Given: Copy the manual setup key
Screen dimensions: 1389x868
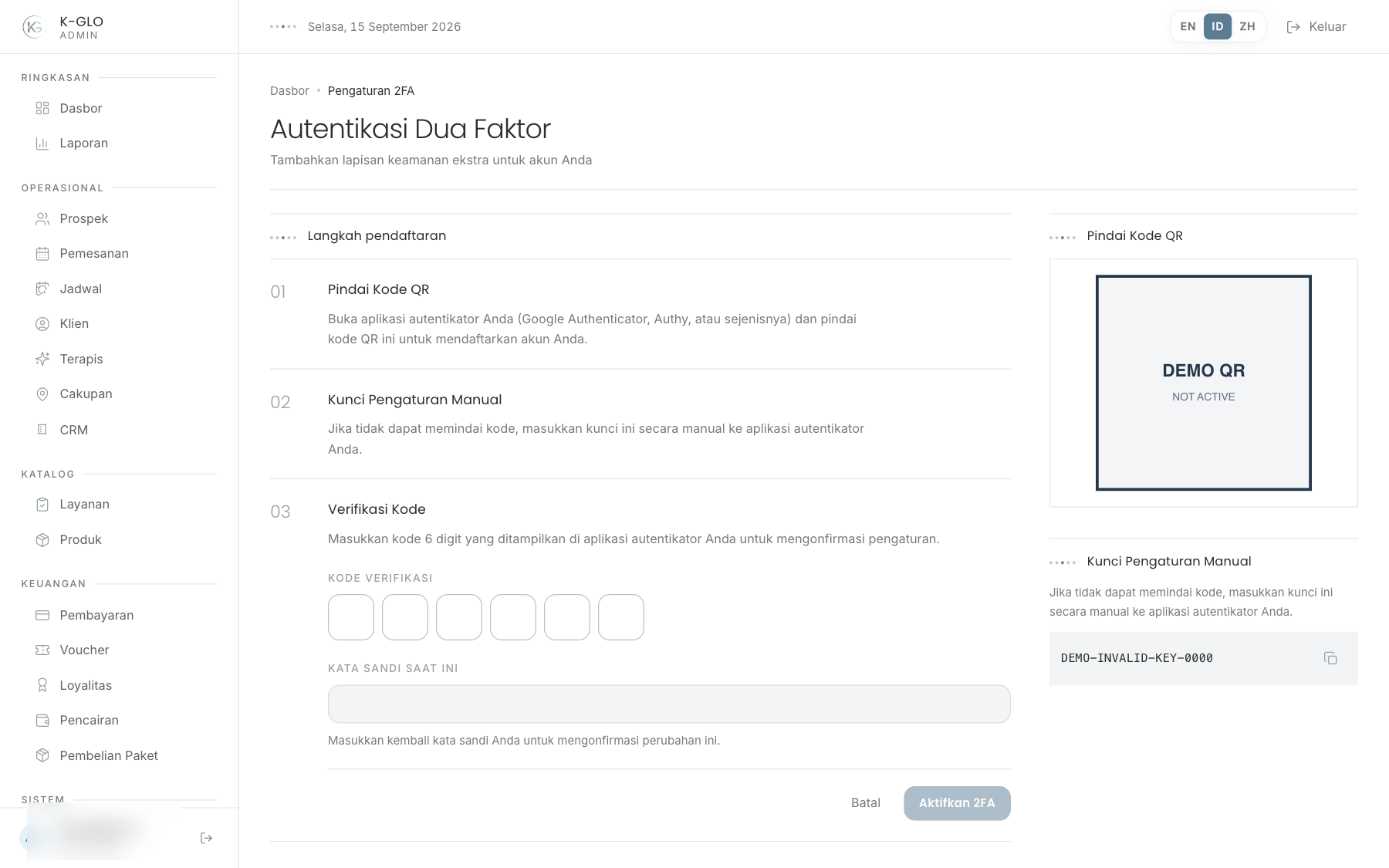Looking at the screenshot, I should (1330, 658).
